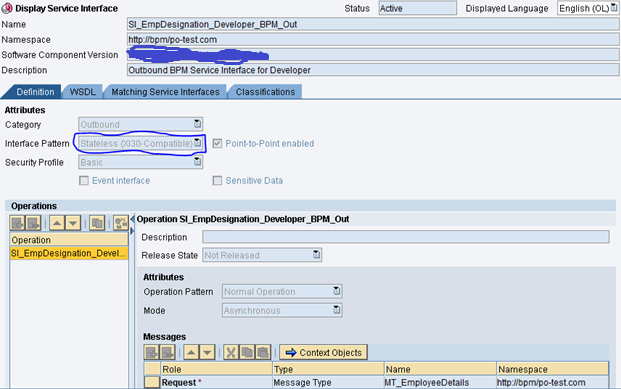The image size is (621, 389).
Task: Select the SI_EmpDesignation_Devel... operation row
Action: (69, 253)
